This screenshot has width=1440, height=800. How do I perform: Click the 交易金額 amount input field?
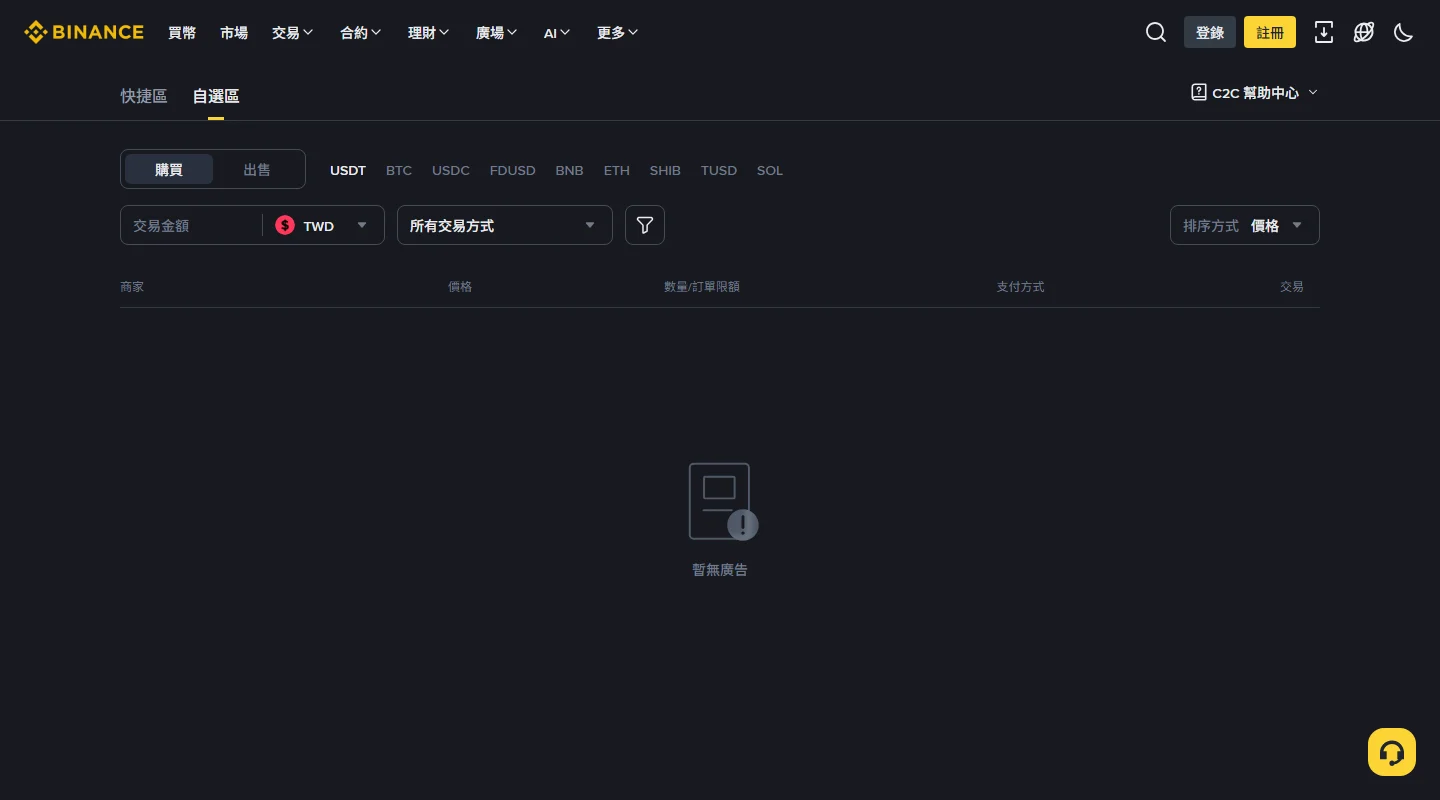pyautogui.click(x=190, y=226)
